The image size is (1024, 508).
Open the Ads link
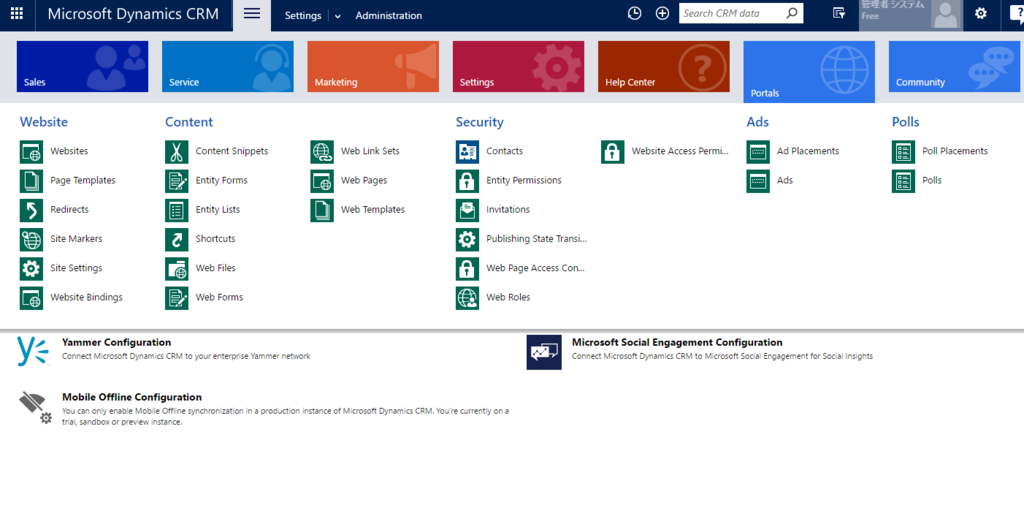click(784, 180)
